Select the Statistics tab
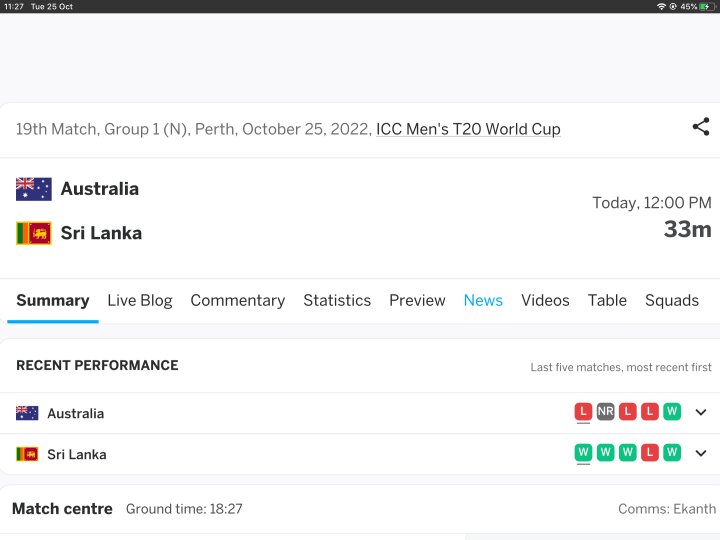 coord(337,300)
